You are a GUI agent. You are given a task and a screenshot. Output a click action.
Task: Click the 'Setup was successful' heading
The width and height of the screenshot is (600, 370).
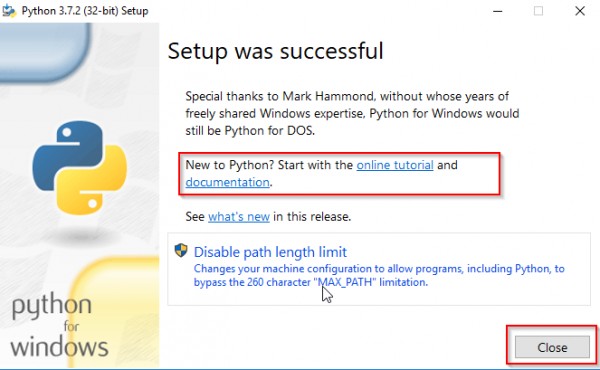point(276,51)
